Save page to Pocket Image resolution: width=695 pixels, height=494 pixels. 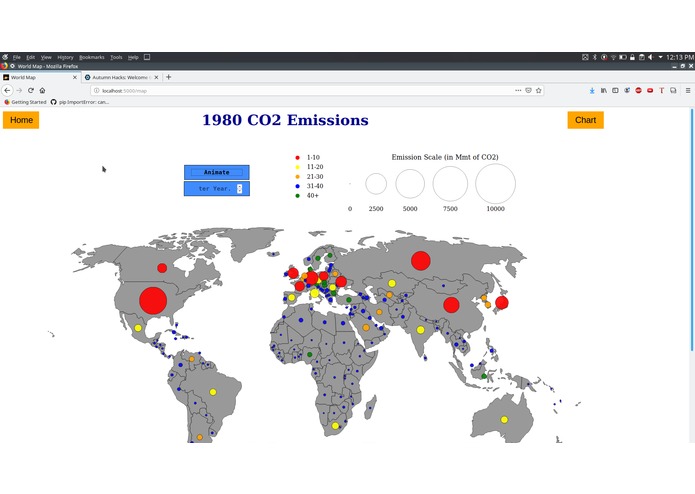point(528,90)
